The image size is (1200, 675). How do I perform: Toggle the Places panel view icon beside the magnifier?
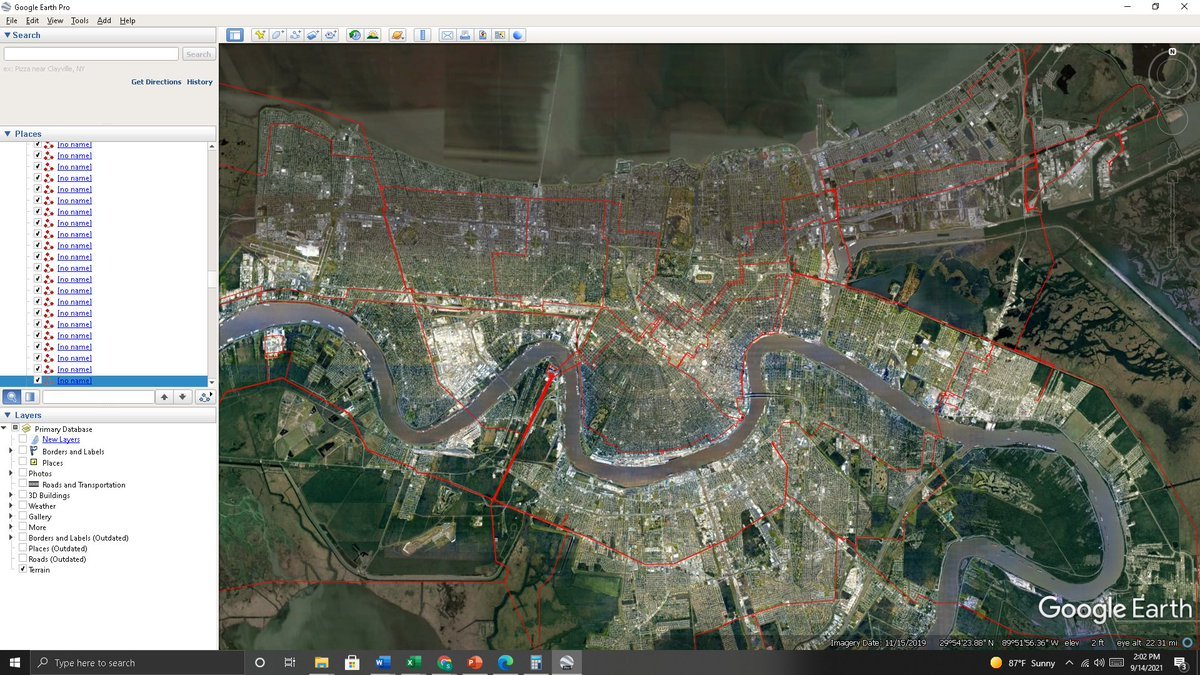[x=30, y=397]
